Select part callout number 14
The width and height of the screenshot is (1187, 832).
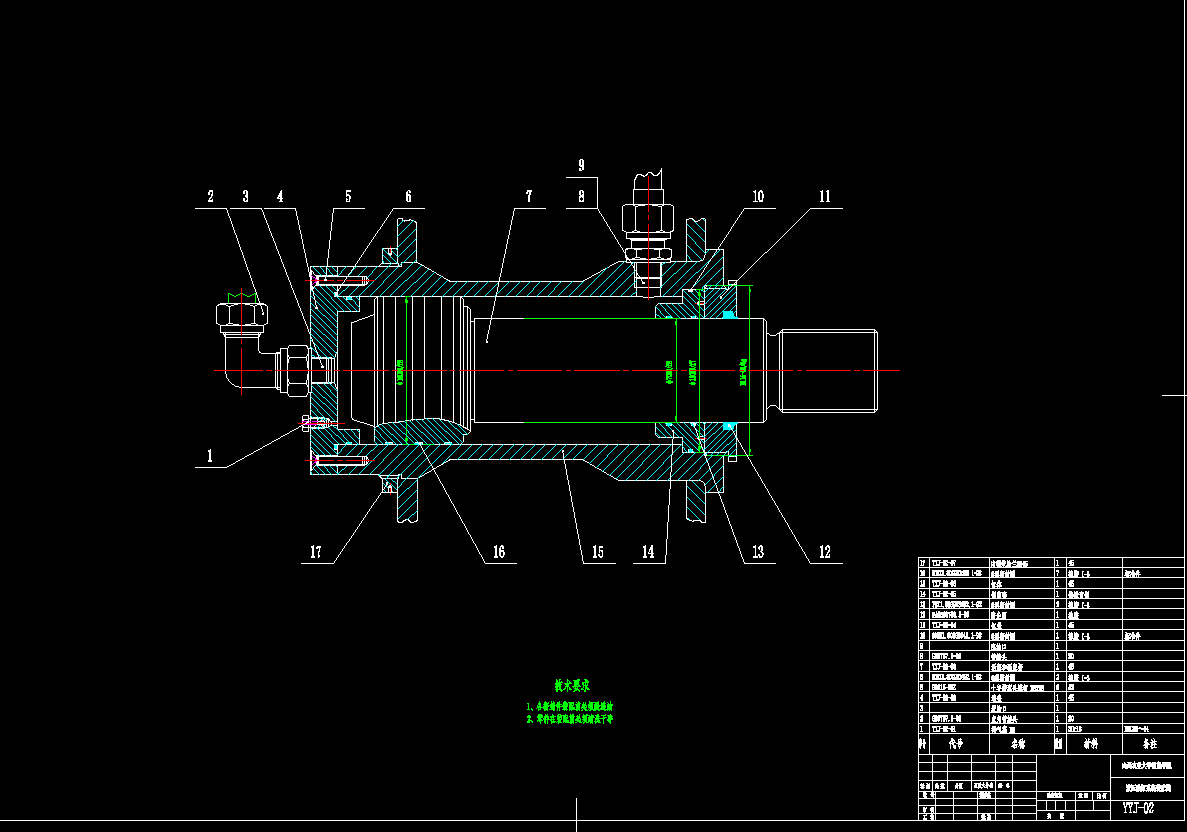[648, 552]
